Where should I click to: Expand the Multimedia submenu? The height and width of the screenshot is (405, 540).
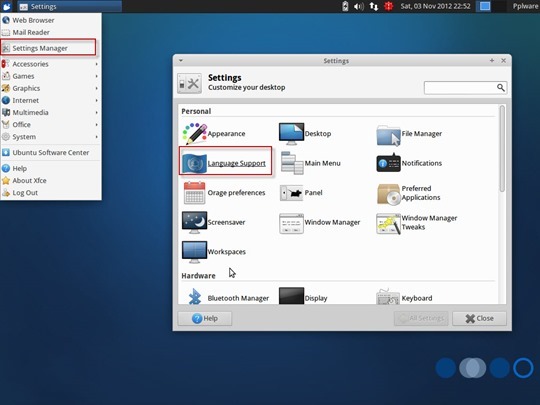pyautogui.click(x=50, y=113)
